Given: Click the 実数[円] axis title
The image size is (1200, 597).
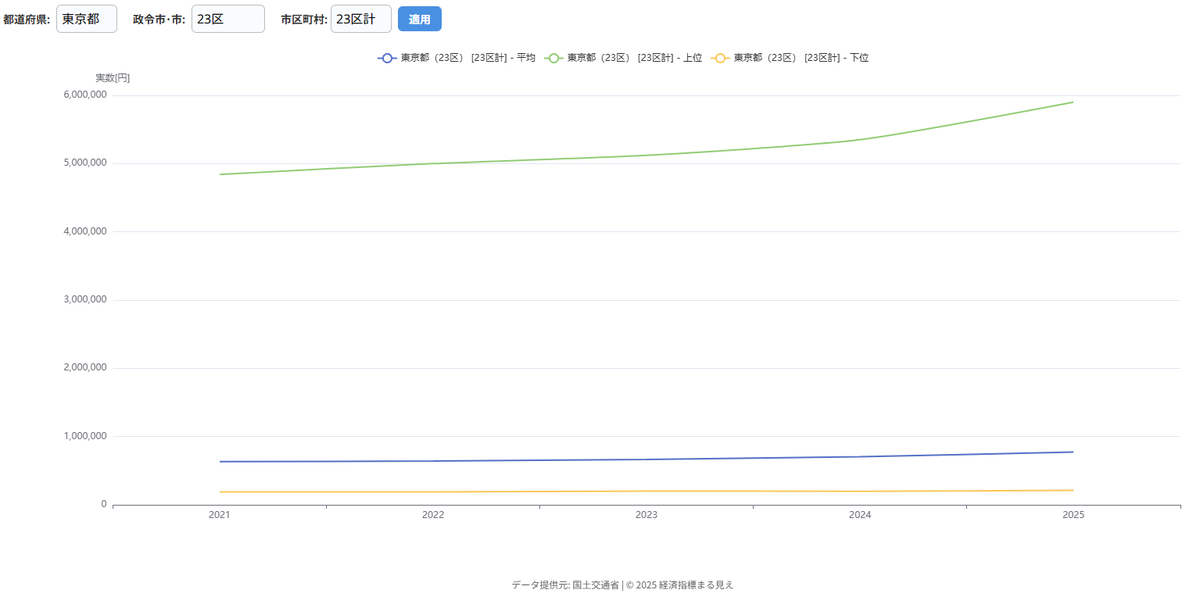Looking at the screenshot, I should tap(112, 78).
